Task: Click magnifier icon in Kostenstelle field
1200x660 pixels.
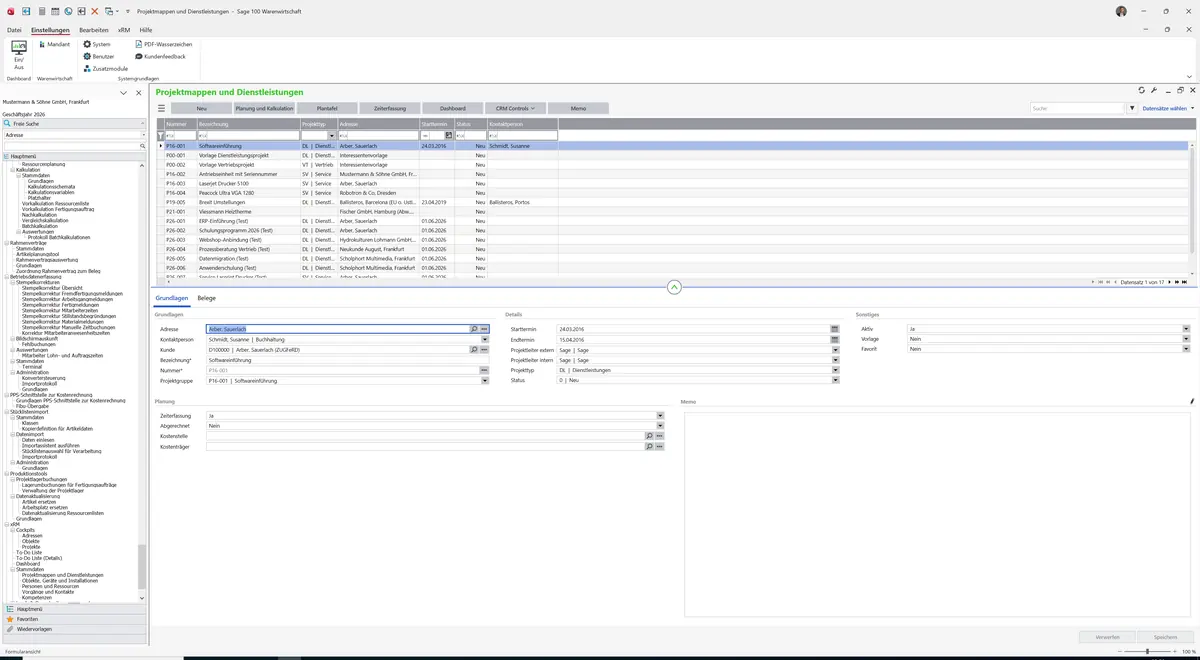Action: [x=649, y=436]
